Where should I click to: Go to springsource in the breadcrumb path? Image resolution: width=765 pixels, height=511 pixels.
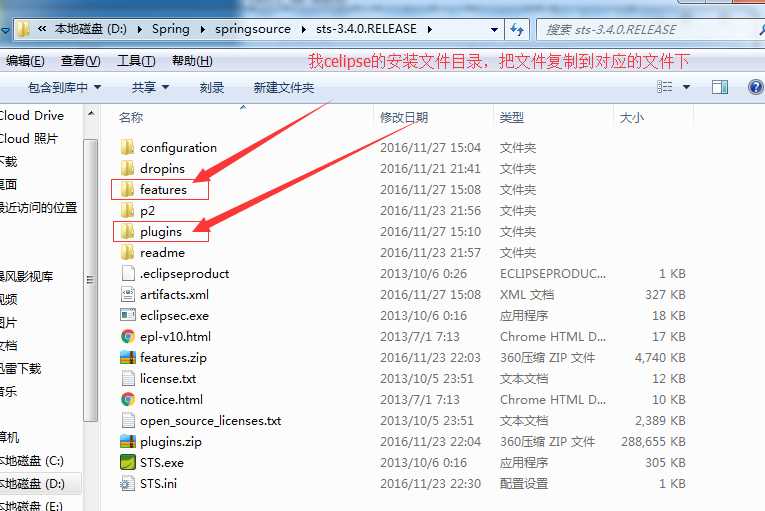pyautogui.click(x=253, y=29)
